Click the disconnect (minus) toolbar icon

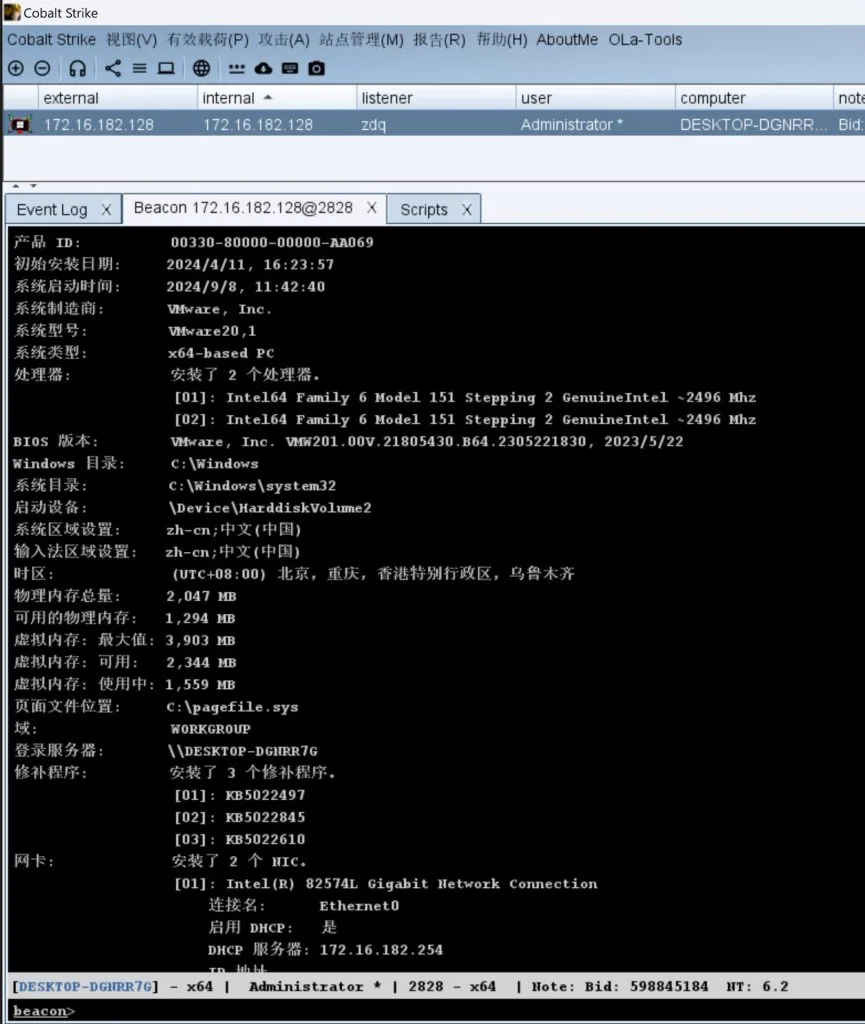pos(42,68)
